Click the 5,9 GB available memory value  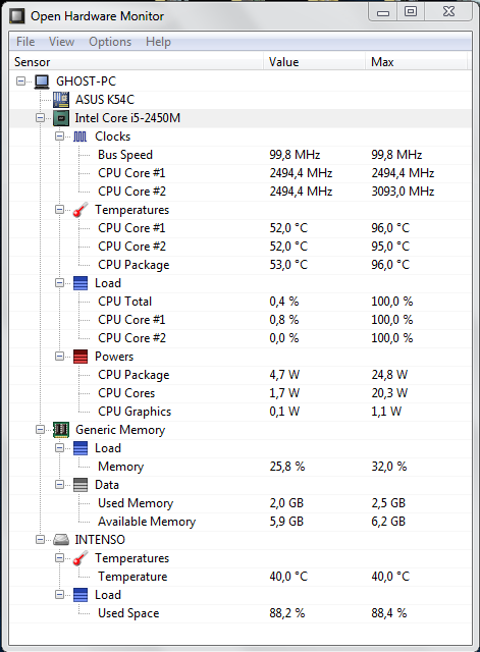click(x=286, y=521)
